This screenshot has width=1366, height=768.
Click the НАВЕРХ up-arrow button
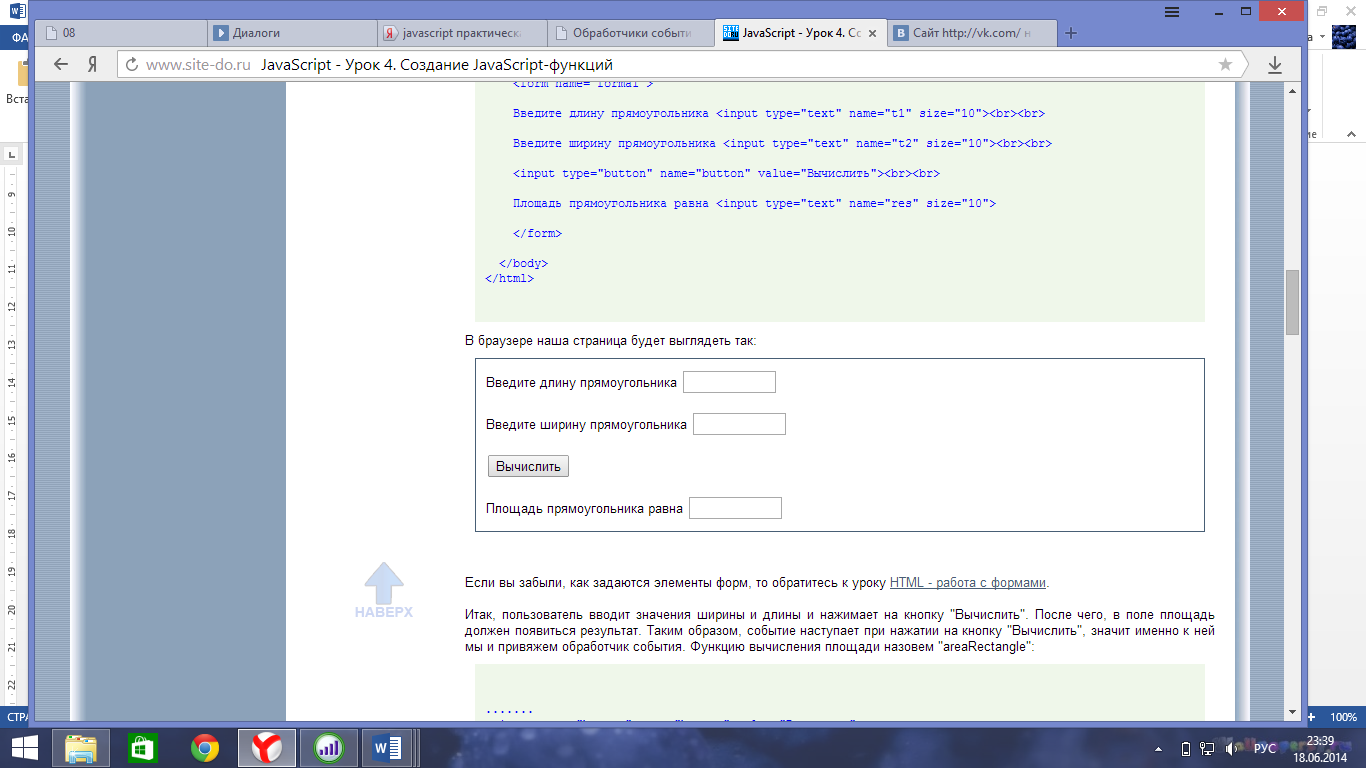tap(383, 590)
